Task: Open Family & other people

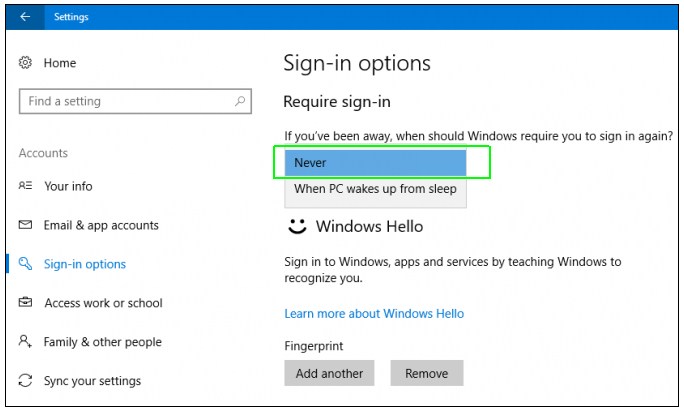Action: (x=103, y=342)
